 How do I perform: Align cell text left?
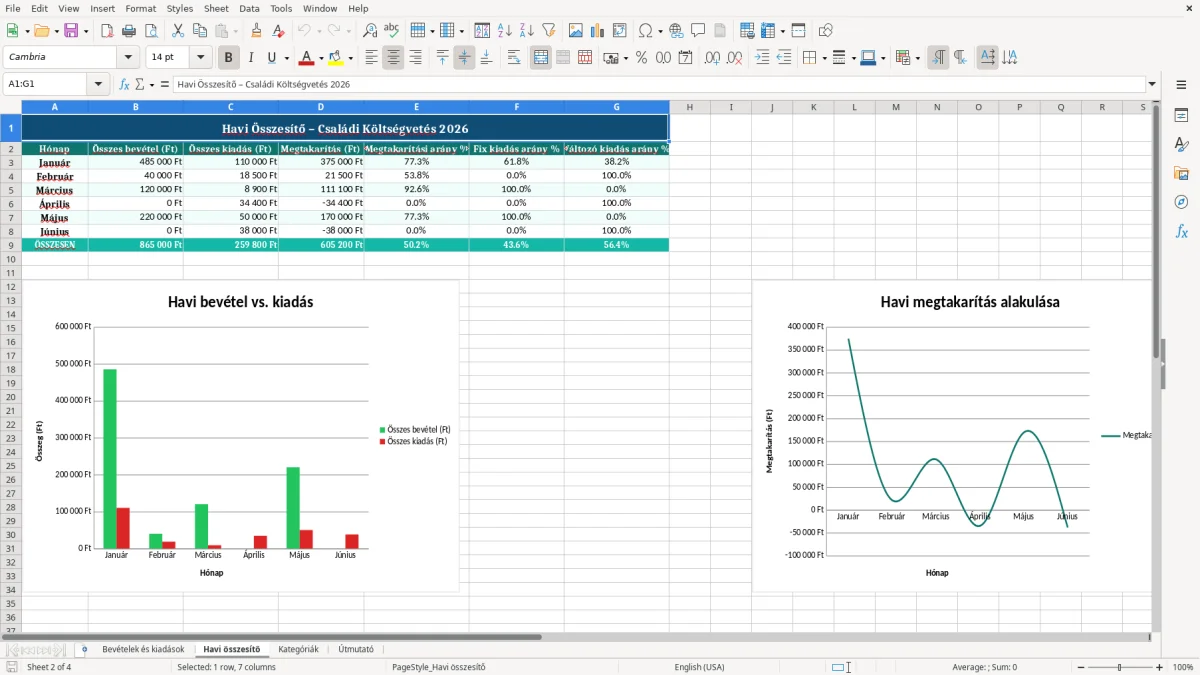[x=372, y=58]
